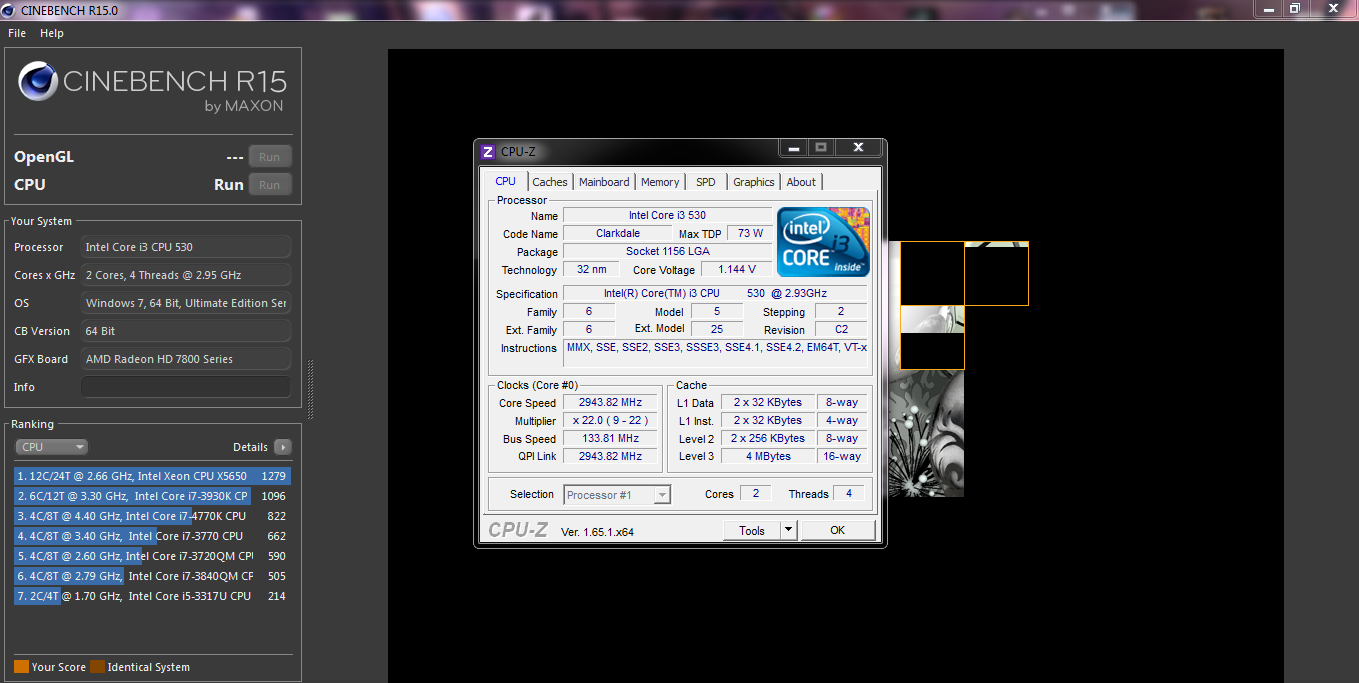Click the Cinebench logo sphere icon

pos(38,82)
